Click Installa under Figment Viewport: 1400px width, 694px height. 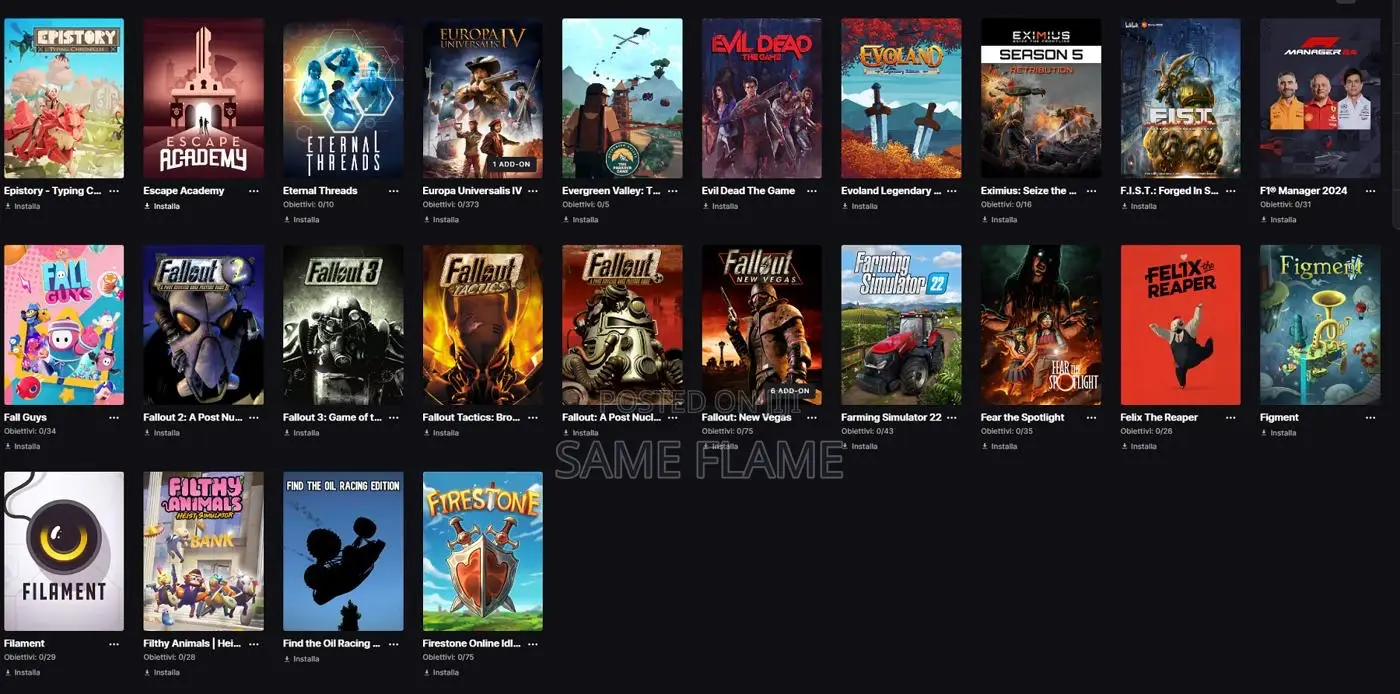coord(1279,434)
